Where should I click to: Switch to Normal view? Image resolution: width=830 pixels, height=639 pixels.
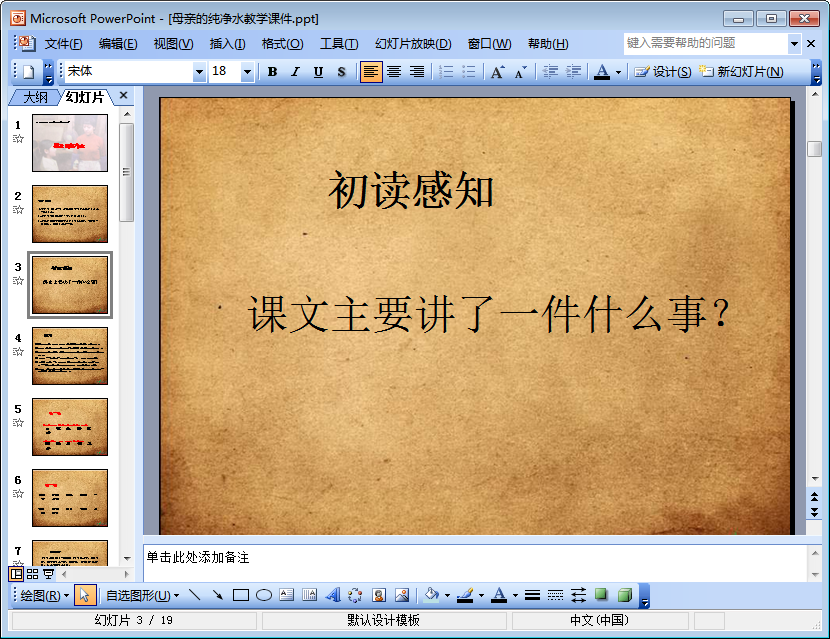pos(16,574)
